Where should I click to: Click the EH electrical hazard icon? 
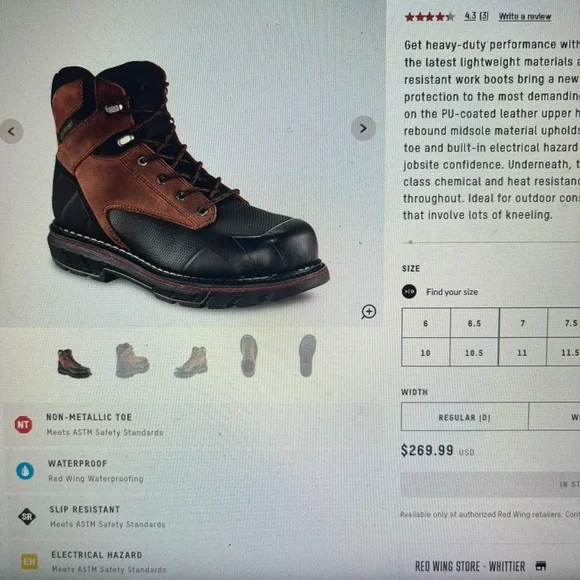30,562
